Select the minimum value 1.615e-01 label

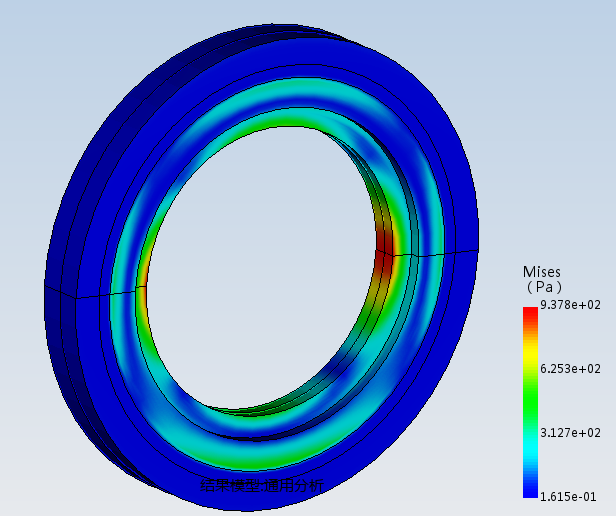tap(568, 497)
